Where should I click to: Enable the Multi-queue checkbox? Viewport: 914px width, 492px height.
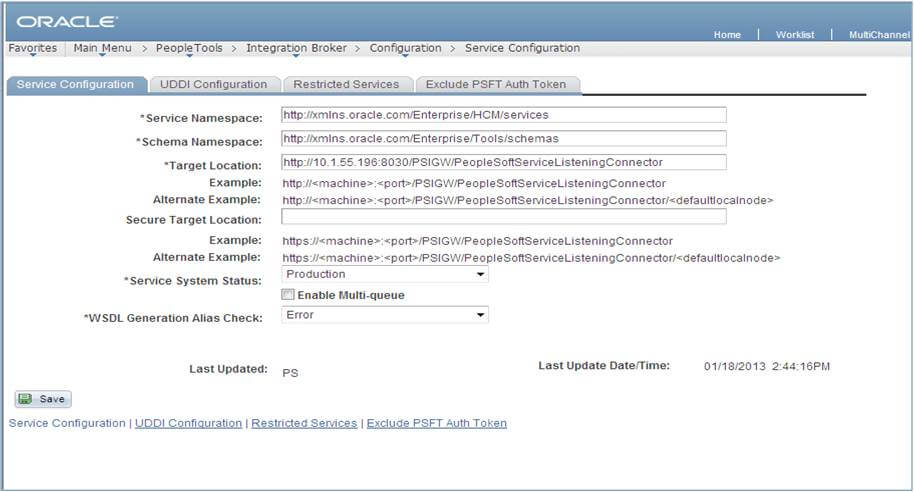[x=288, y=295]
